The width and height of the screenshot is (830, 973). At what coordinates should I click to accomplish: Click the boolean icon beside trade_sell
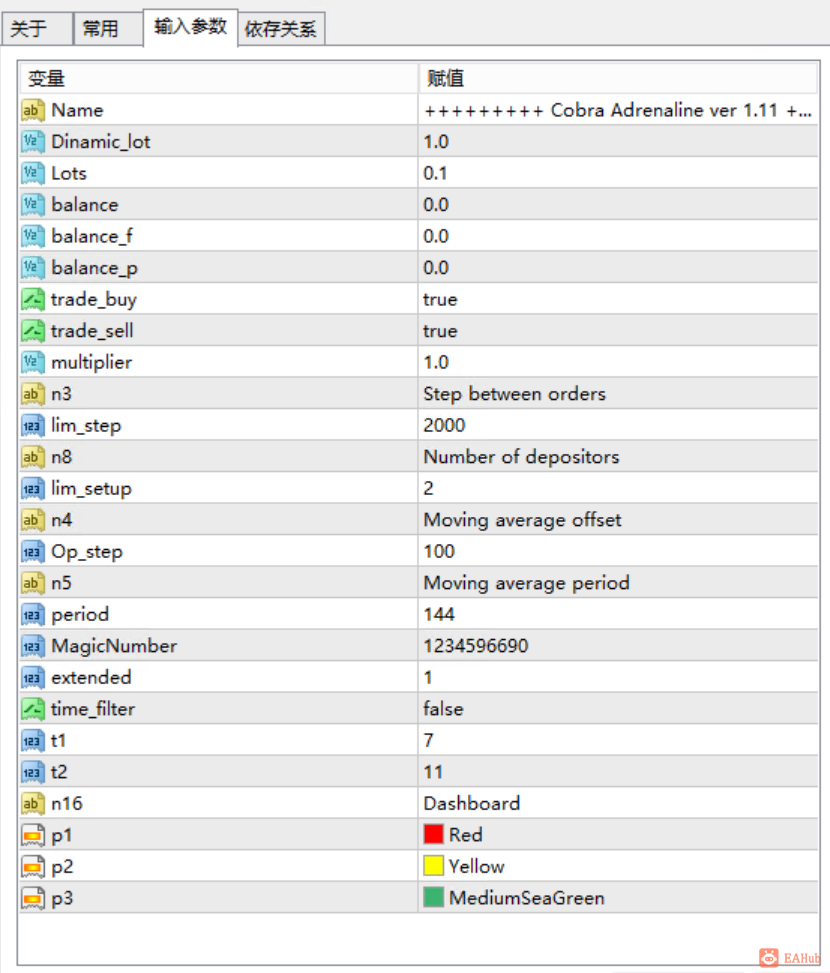[33, 331]
